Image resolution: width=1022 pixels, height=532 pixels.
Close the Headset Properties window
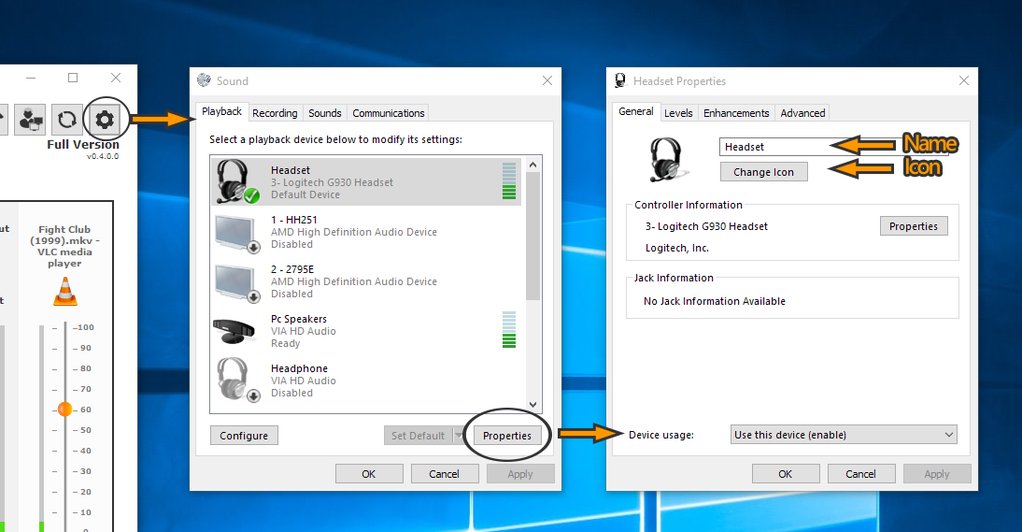point(963,80)
